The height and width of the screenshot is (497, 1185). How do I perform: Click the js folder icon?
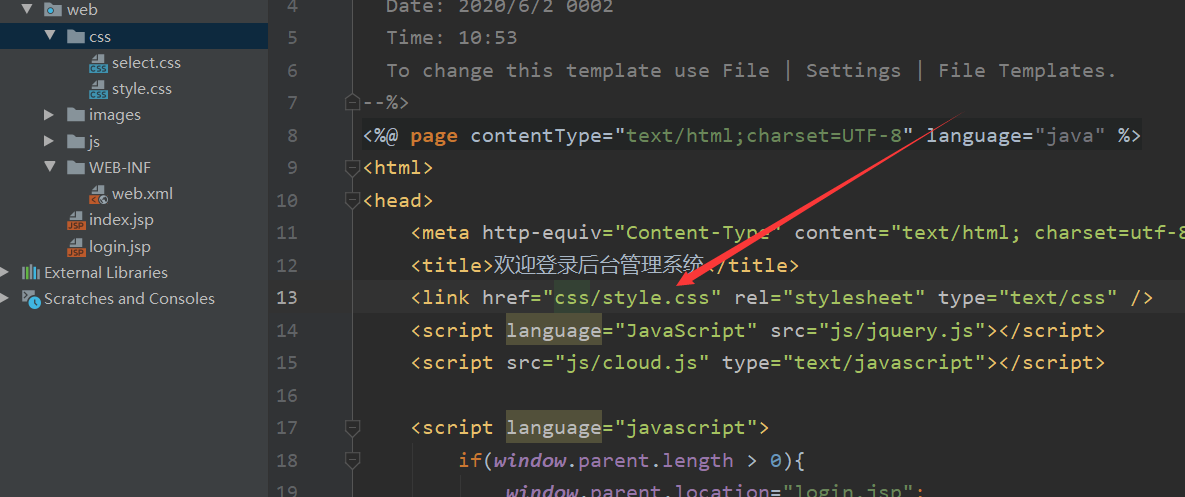click(76, 141)
